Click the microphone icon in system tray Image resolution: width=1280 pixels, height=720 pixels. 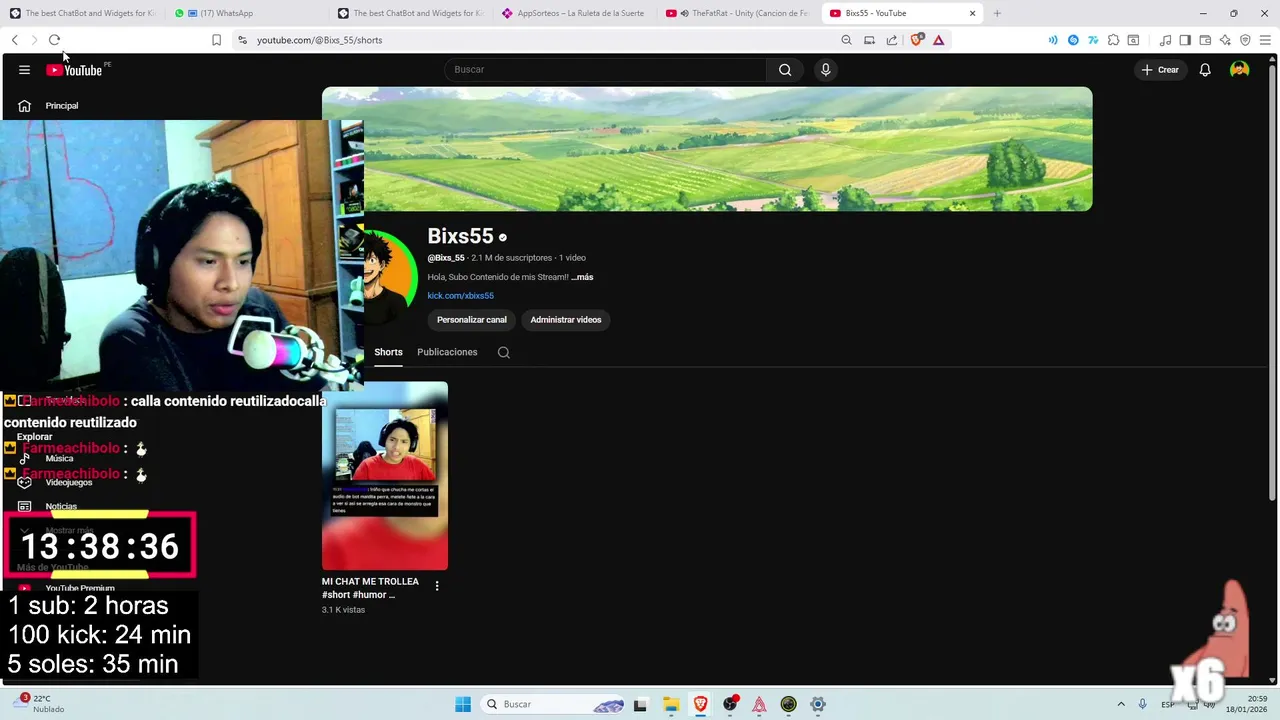(x=1142, y=704)
